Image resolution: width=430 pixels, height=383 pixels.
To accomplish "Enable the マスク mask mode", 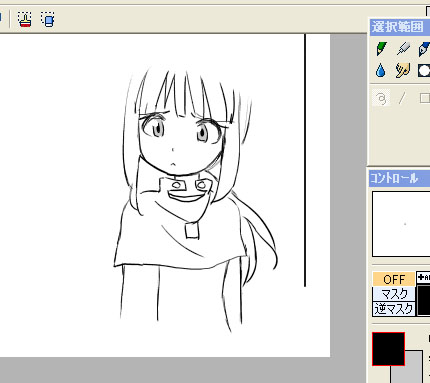I will click(x=394, y=294).
